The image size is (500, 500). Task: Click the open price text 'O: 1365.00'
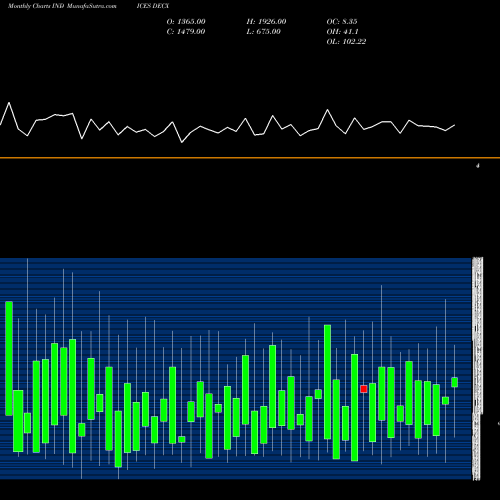click(x=186, y=22)
